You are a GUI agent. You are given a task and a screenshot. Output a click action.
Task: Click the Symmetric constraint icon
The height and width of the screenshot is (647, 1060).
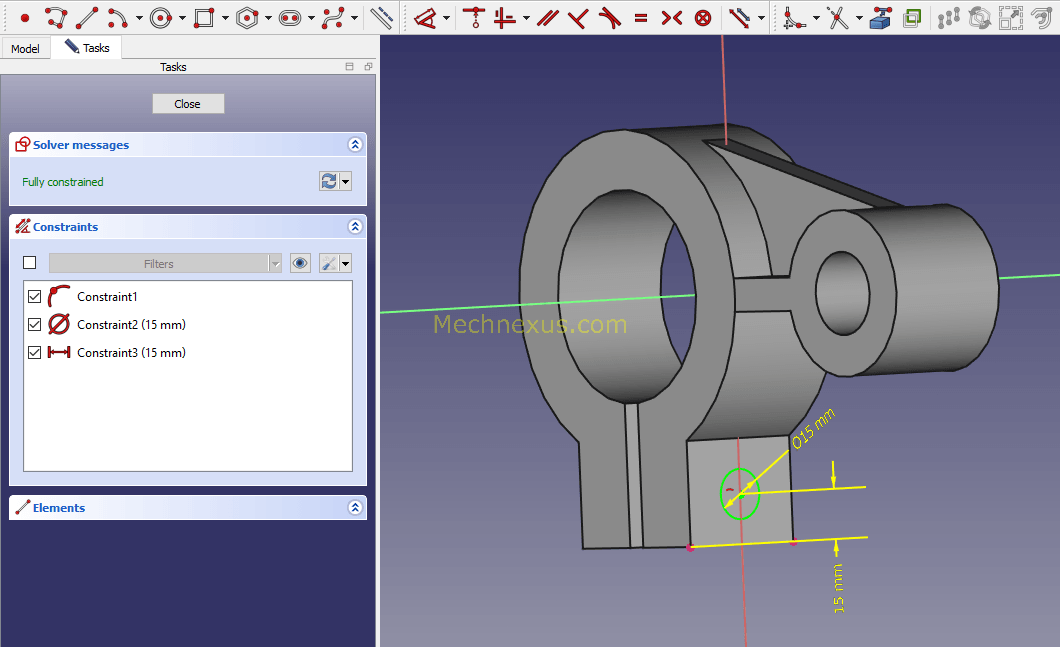(672, 17)
